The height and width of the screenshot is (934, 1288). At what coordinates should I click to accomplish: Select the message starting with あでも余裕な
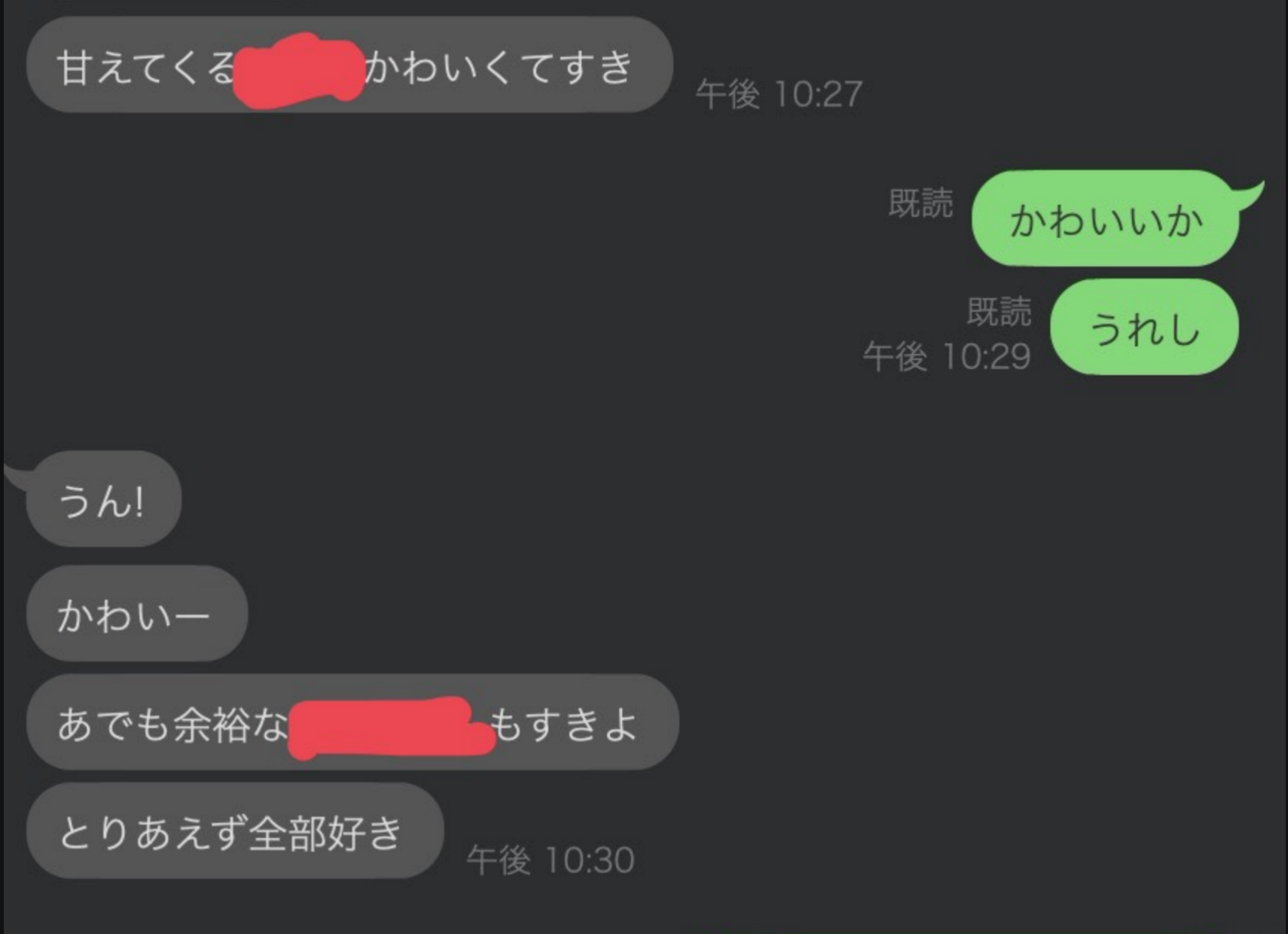click(x=353, y=722)
